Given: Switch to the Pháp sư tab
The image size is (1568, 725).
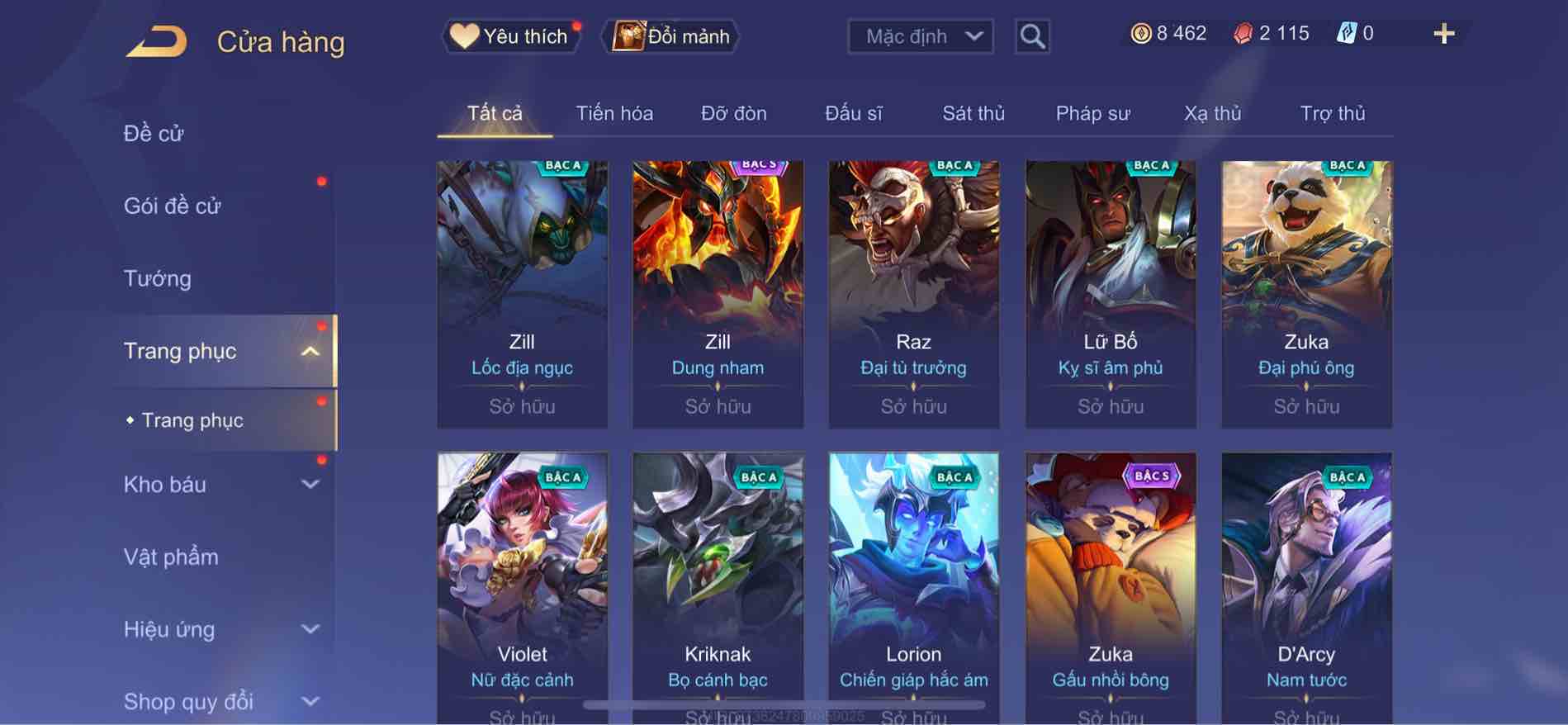Looking at the screenshot, I should pyautogui.click(x=1092, y=113).
